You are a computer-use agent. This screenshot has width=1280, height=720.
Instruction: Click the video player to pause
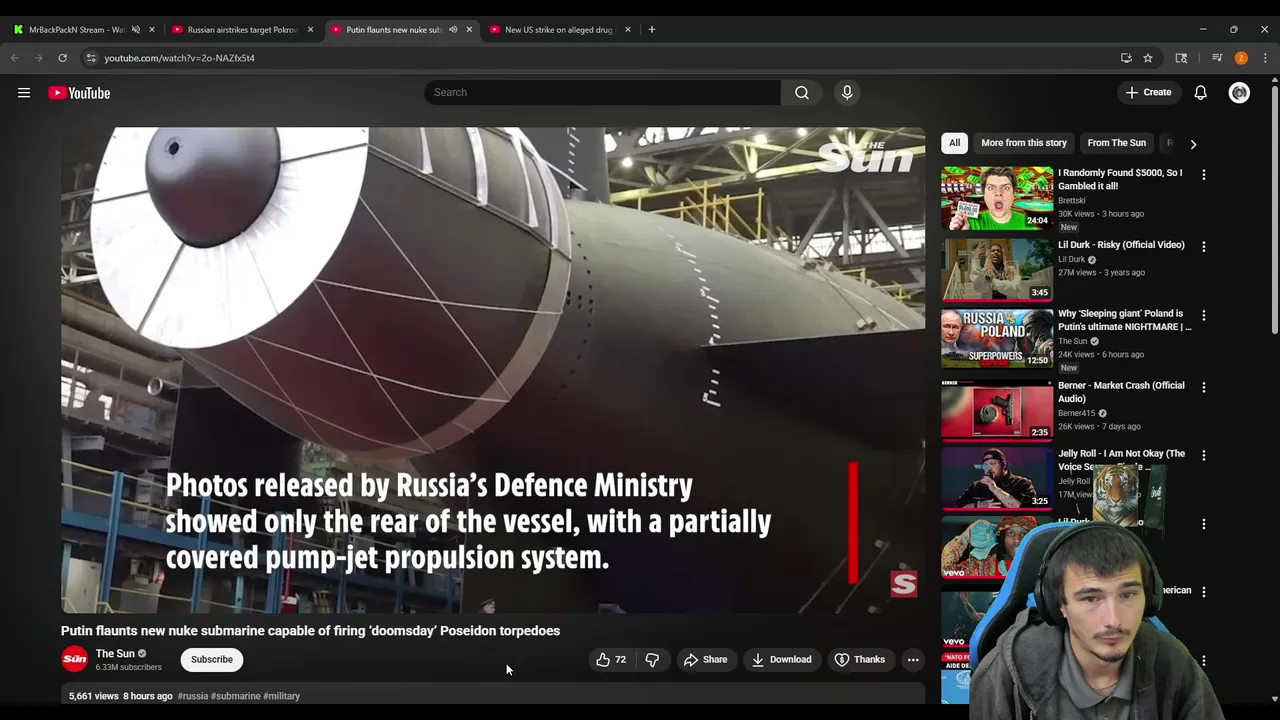point(493,370)
